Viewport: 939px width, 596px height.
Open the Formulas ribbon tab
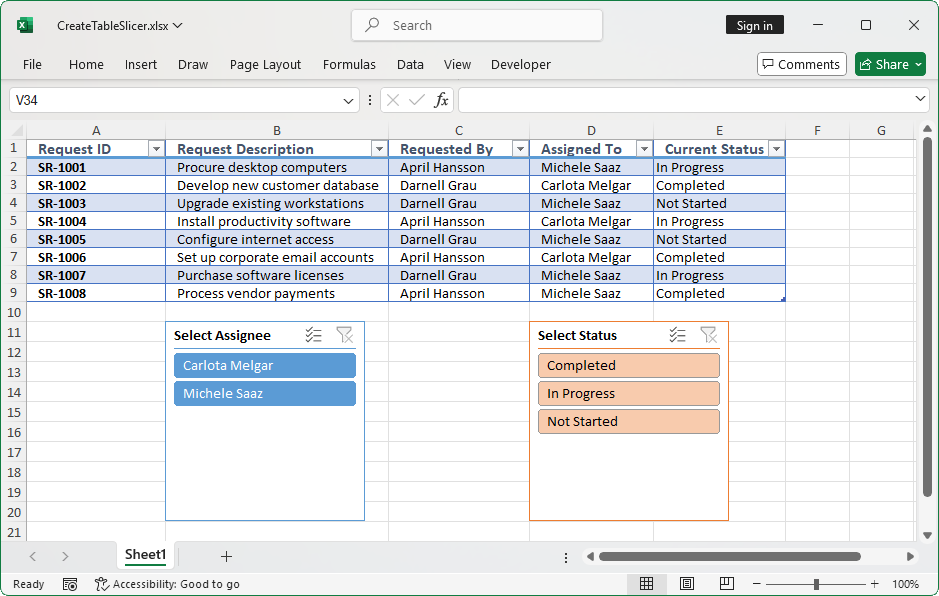tap(349, 64)
